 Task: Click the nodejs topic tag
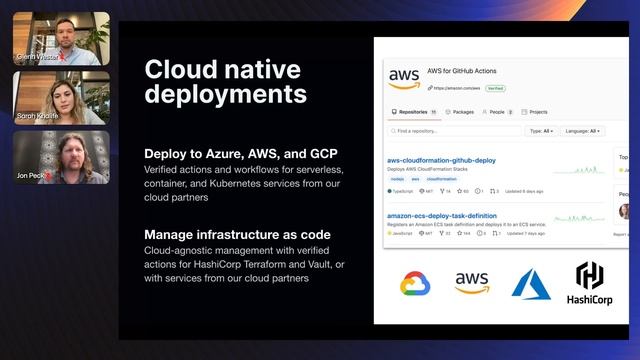click(x=397, y=179)
